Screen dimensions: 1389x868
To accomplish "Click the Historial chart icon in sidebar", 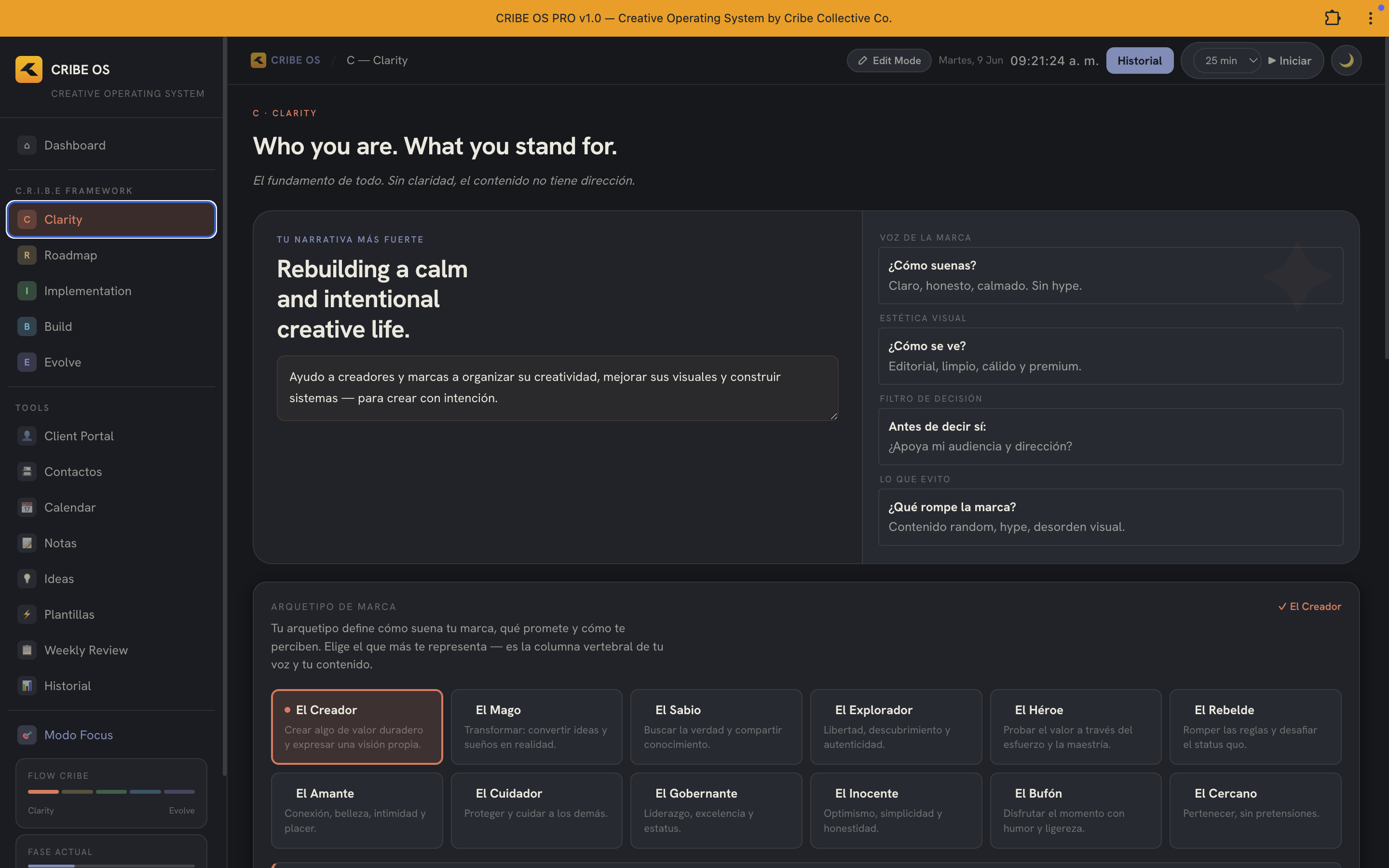I will [27, 686].
